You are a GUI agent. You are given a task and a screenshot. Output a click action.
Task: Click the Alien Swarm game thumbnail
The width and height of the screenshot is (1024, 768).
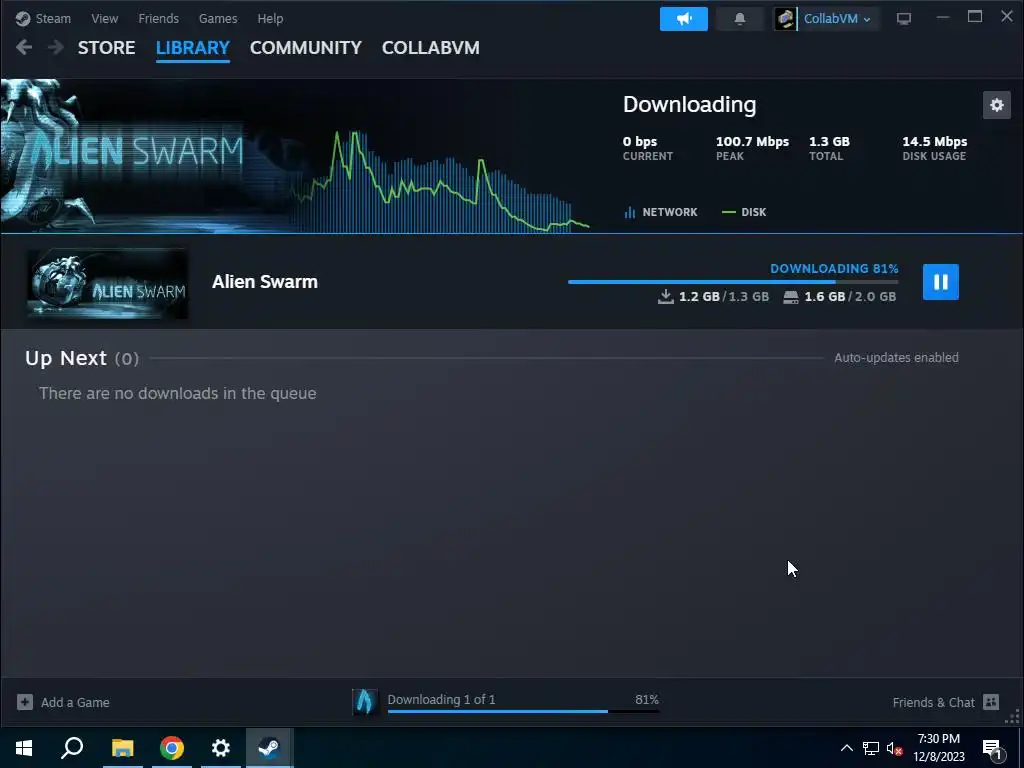(x=108, y=283)
